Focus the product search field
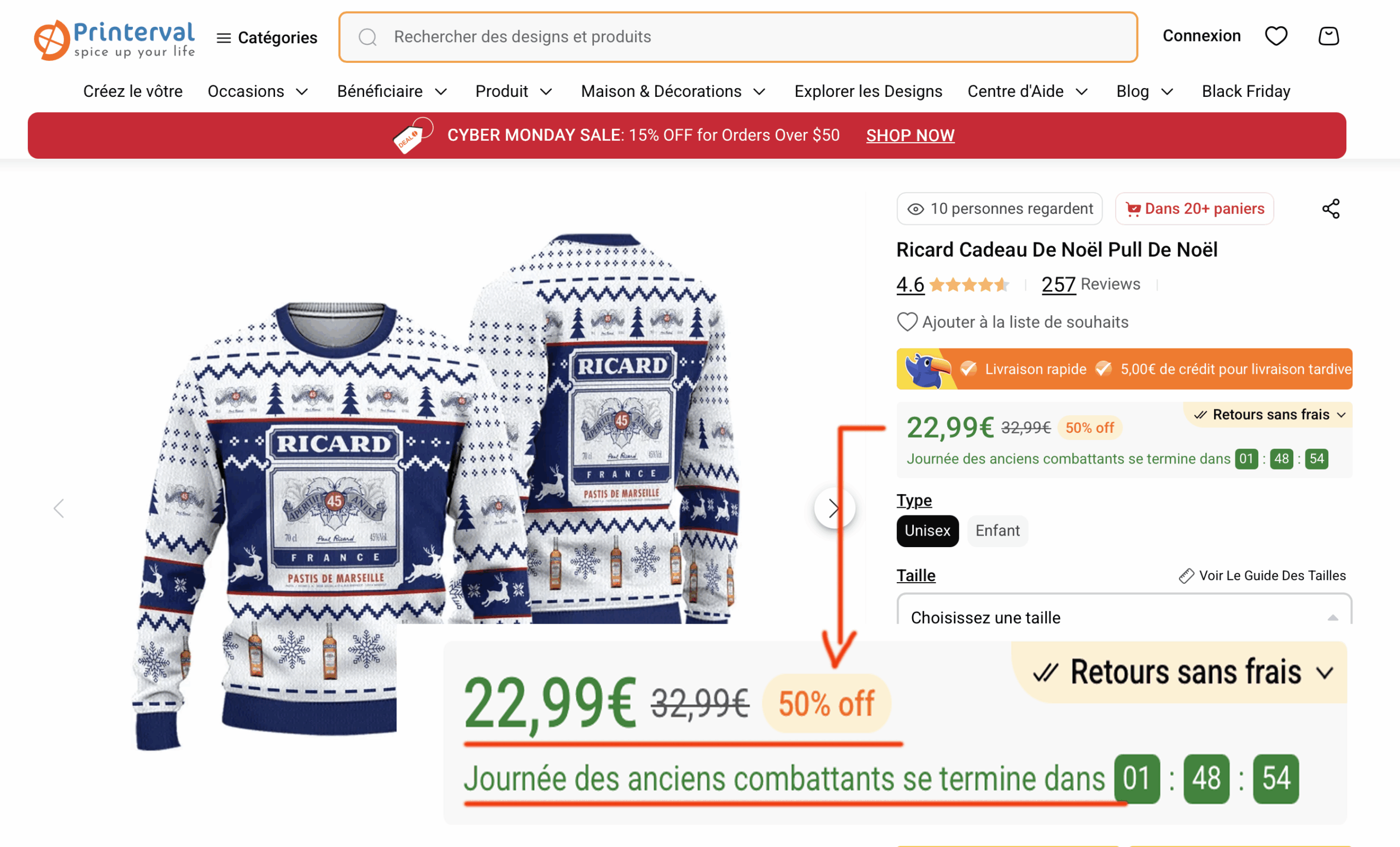 tap(738, 37)
